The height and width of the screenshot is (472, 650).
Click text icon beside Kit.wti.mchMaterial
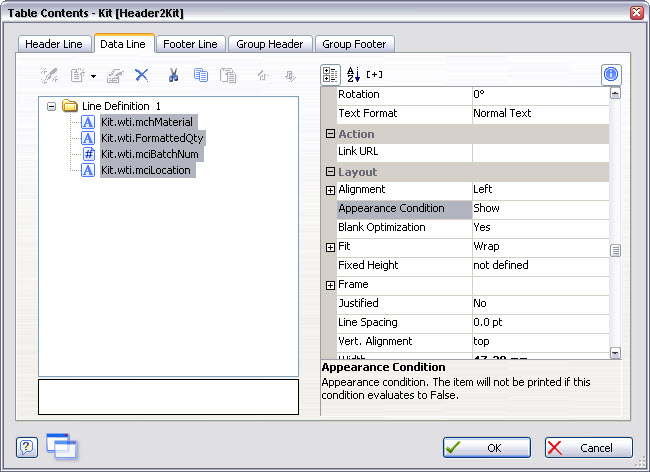pyautogui.click(x=88, y=122)
